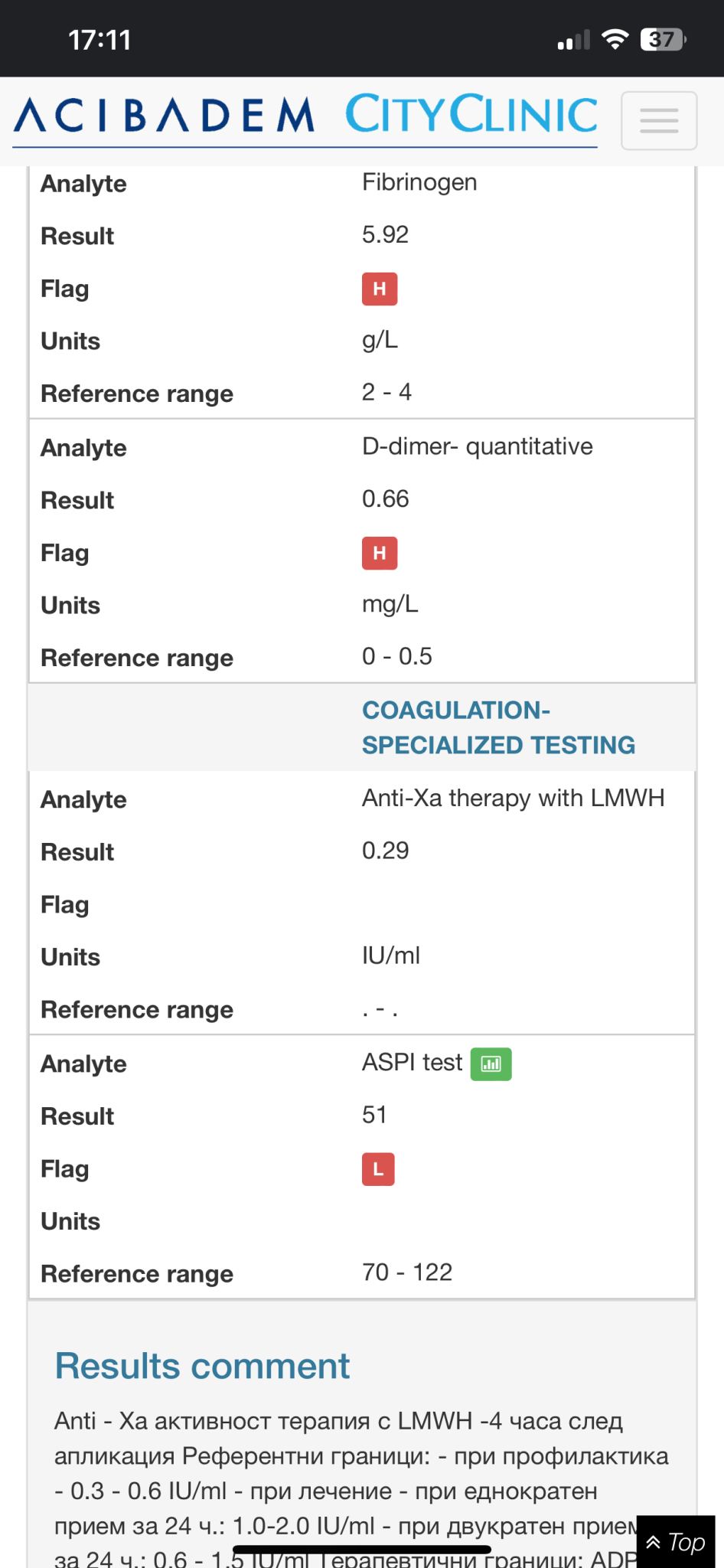Click the Fibrinogen high flag badge
The height and width of the screenshot is (1568, 724).
click(380, 289)
